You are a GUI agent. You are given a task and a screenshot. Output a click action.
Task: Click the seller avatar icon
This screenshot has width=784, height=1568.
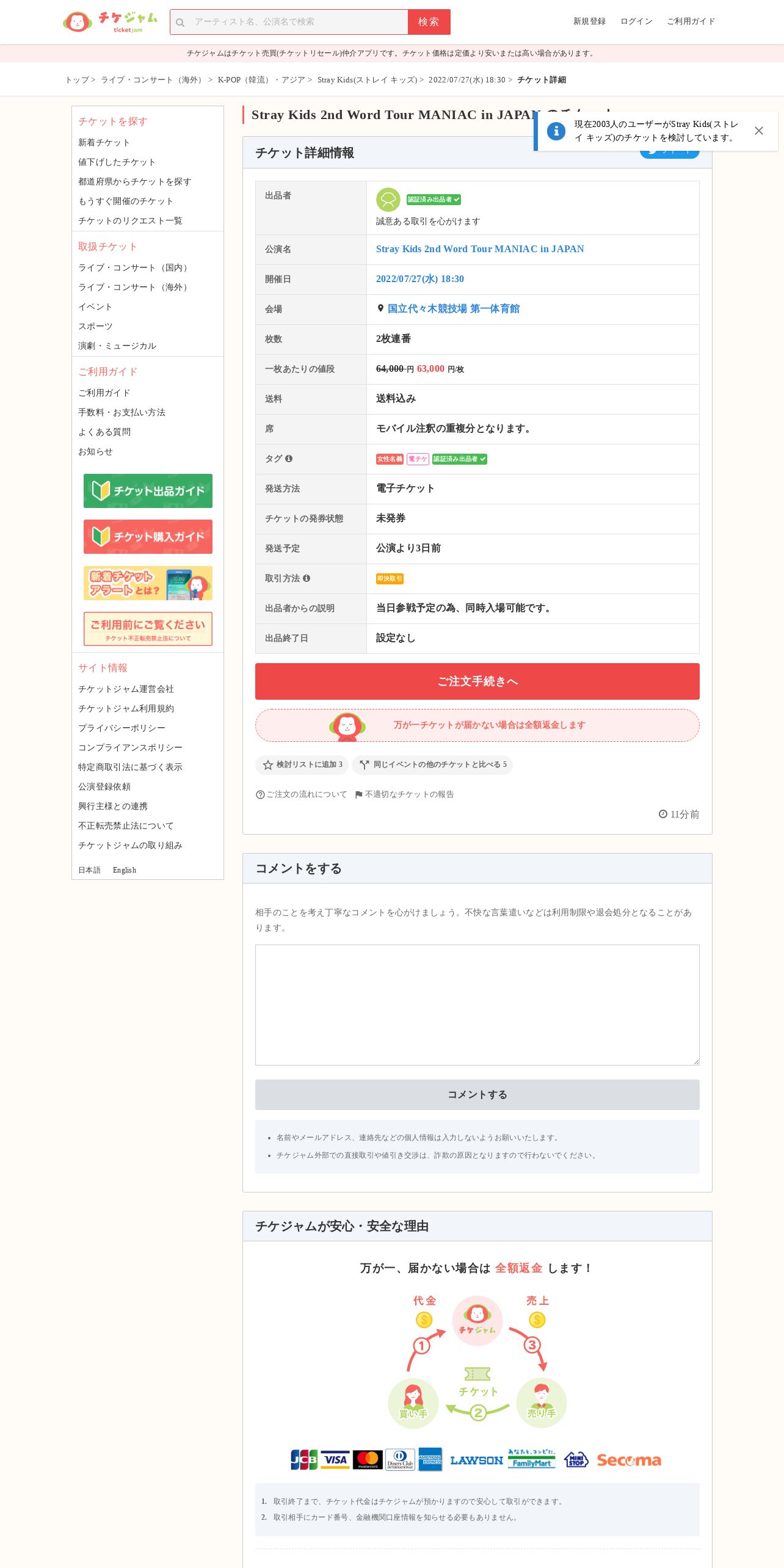point(388,200)
